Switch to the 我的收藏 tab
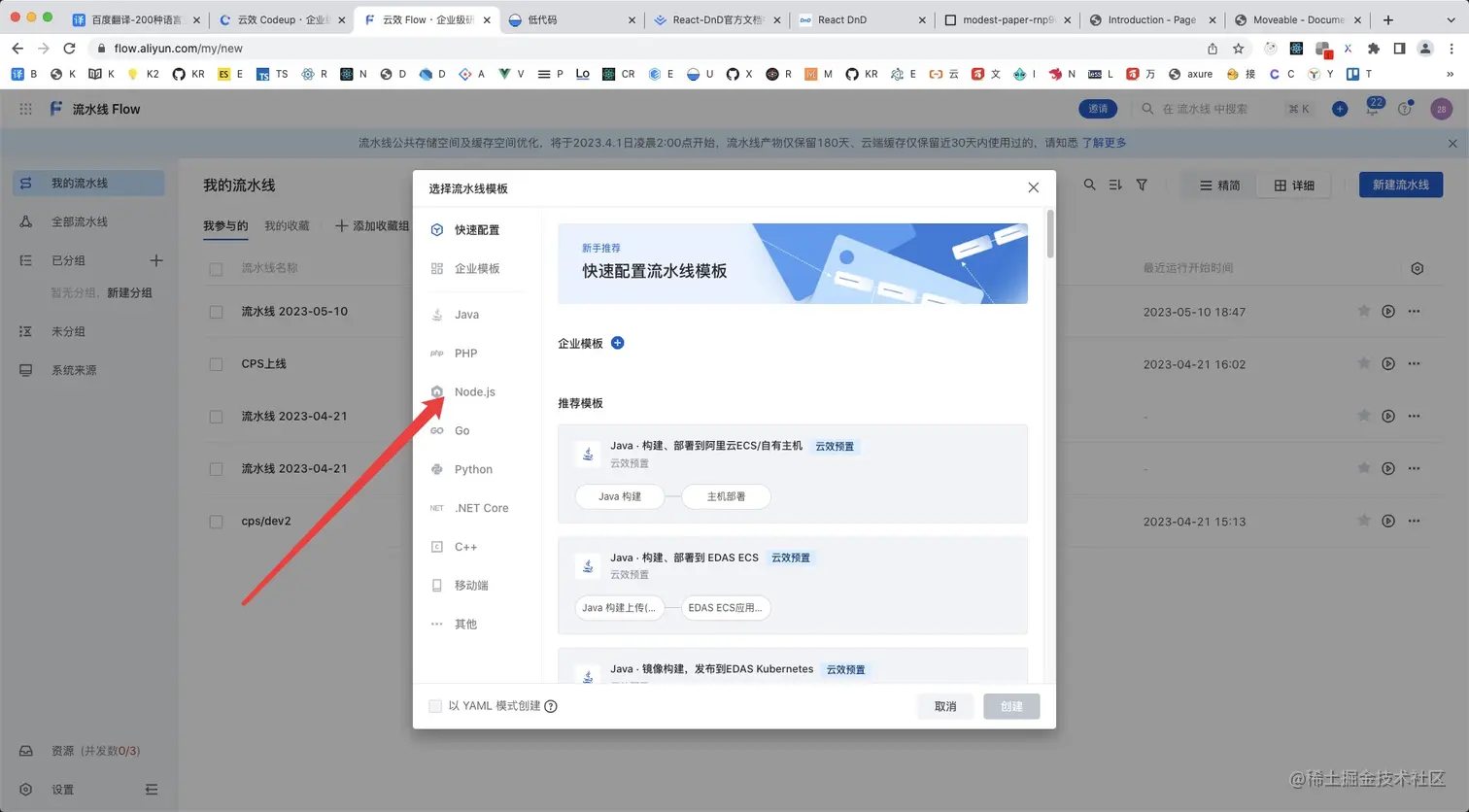1469x812 pixels. point(287,226)
